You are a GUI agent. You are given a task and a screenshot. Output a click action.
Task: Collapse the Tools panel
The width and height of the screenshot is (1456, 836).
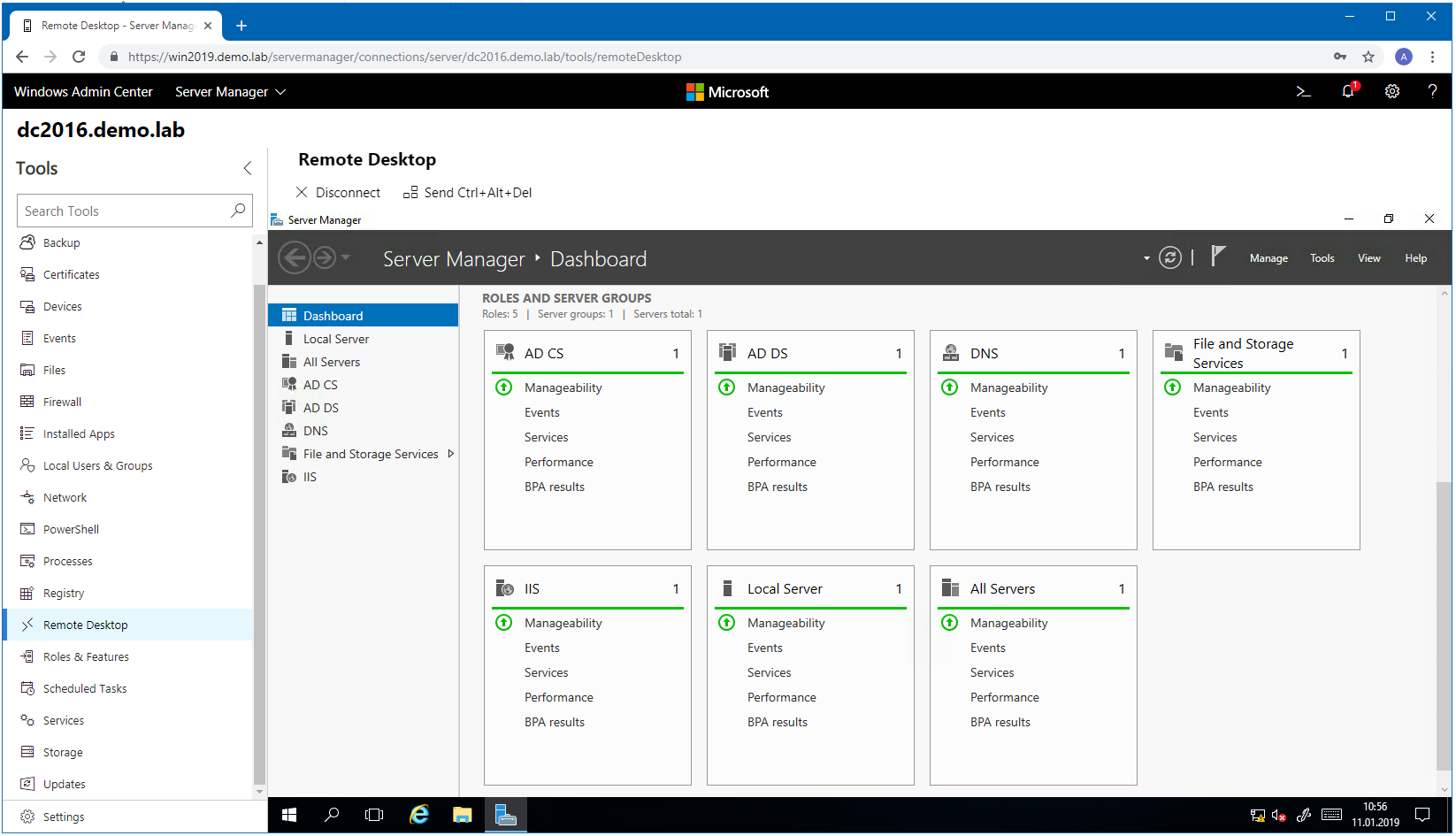[247, 168]
